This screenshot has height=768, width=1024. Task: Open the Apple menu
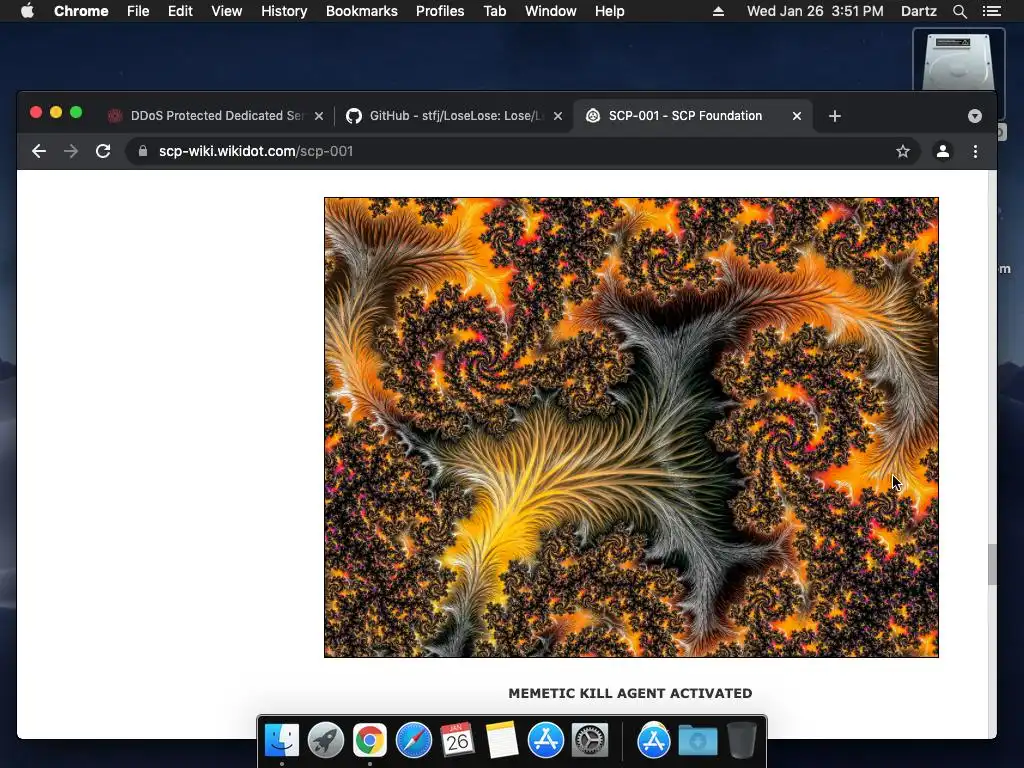[27, 11]
